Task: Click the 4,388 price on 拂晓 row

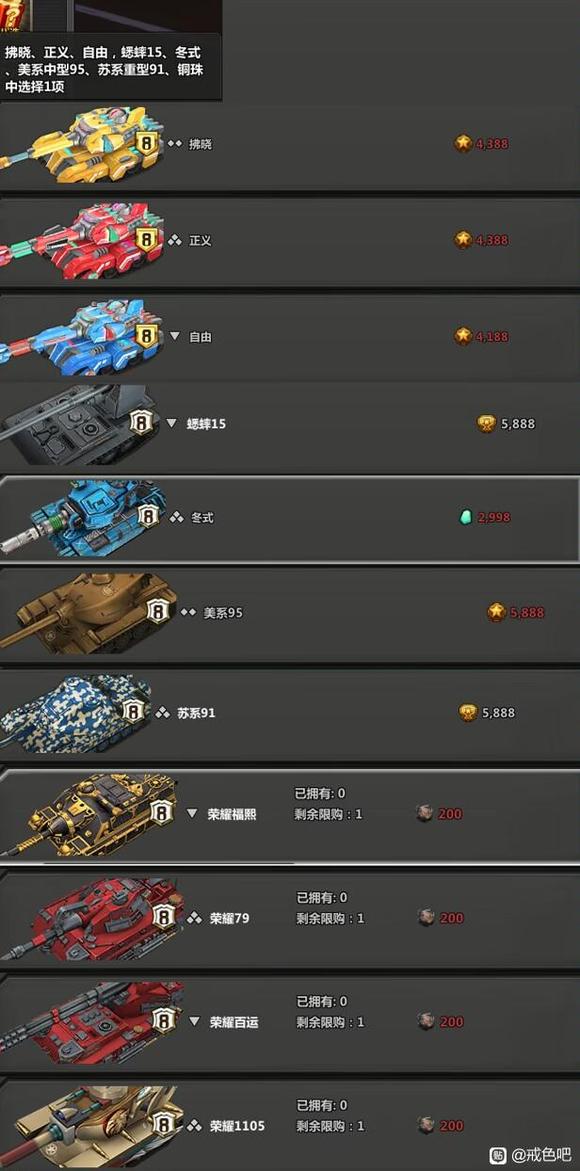Action: 492,143
